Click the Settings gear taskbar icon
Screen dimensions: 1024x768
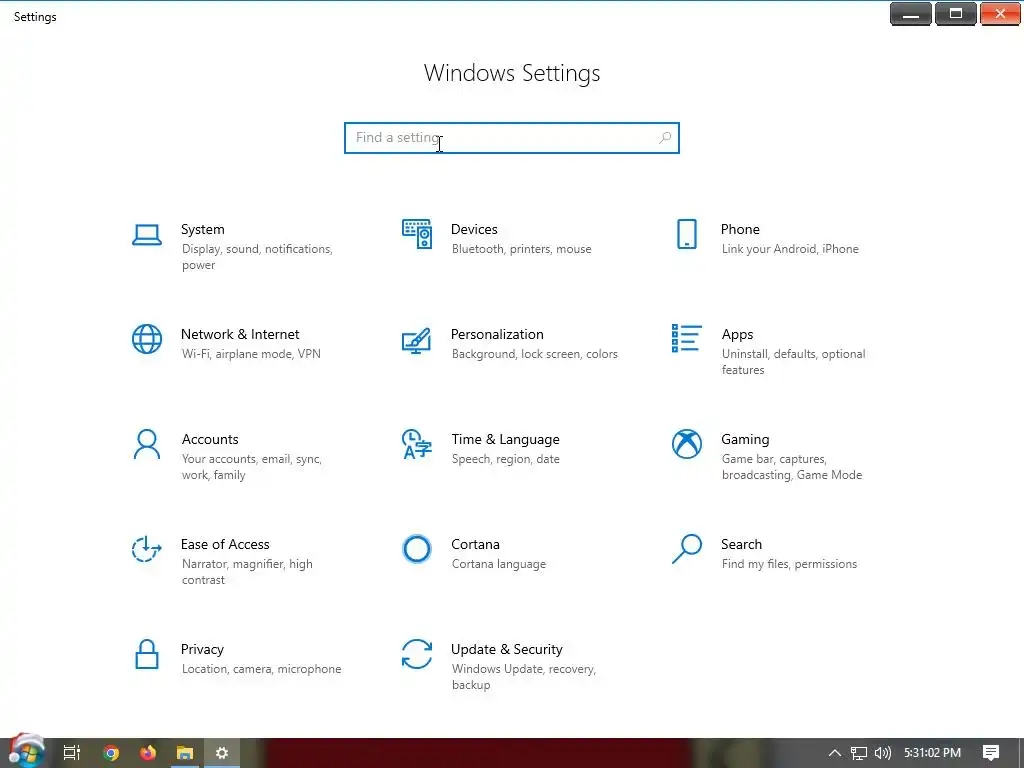[x=222, y=753]
